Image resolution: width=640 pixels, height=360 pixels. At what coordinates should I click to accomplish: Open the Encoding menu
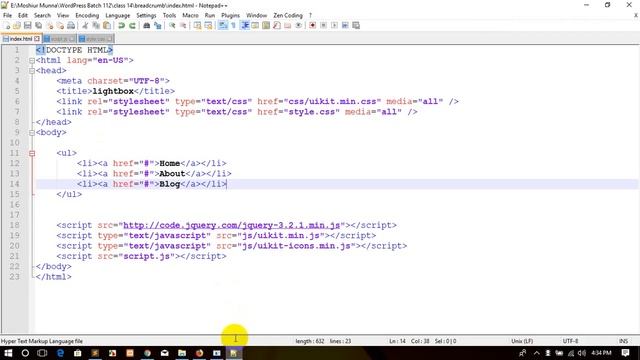click(x=87, y=15)
